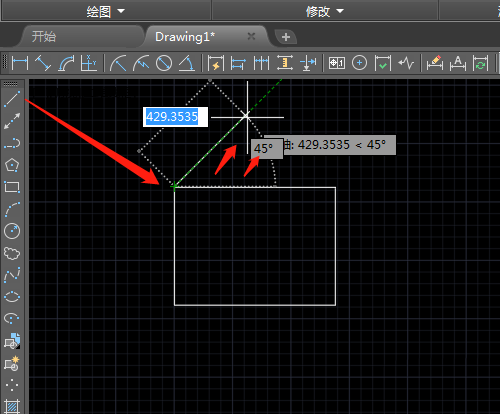500x414 pixels.
Task: Click the Dimension Inspection icon
Action: [382, 63]
